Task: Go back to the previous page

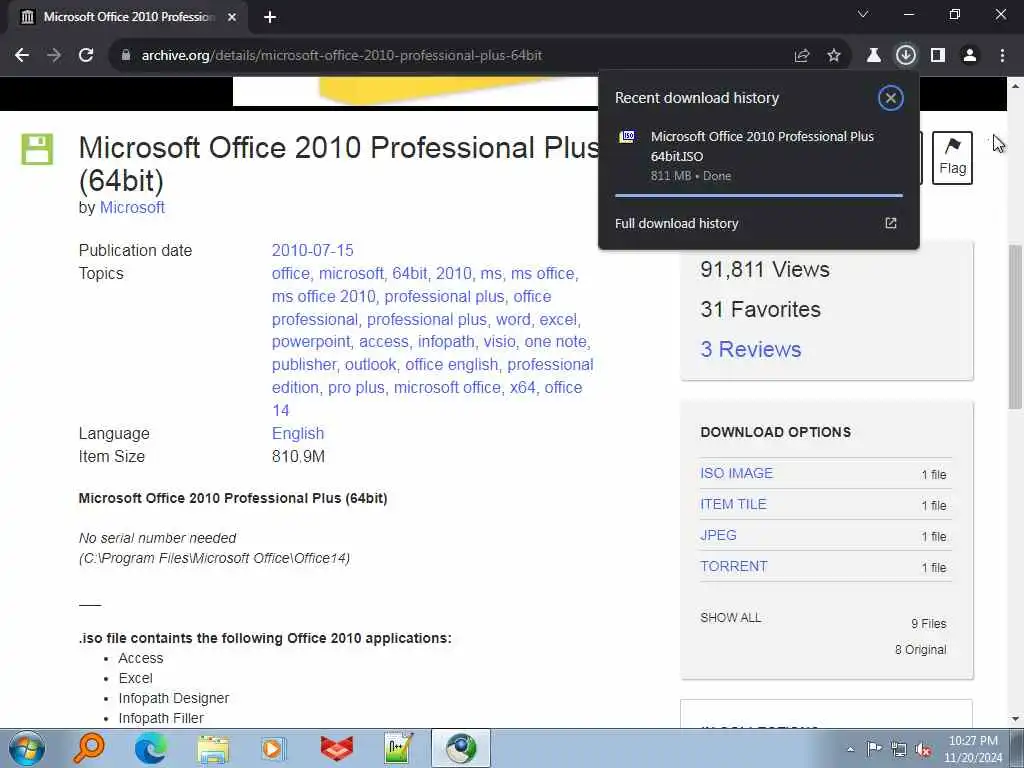Action: pos(22,56)
